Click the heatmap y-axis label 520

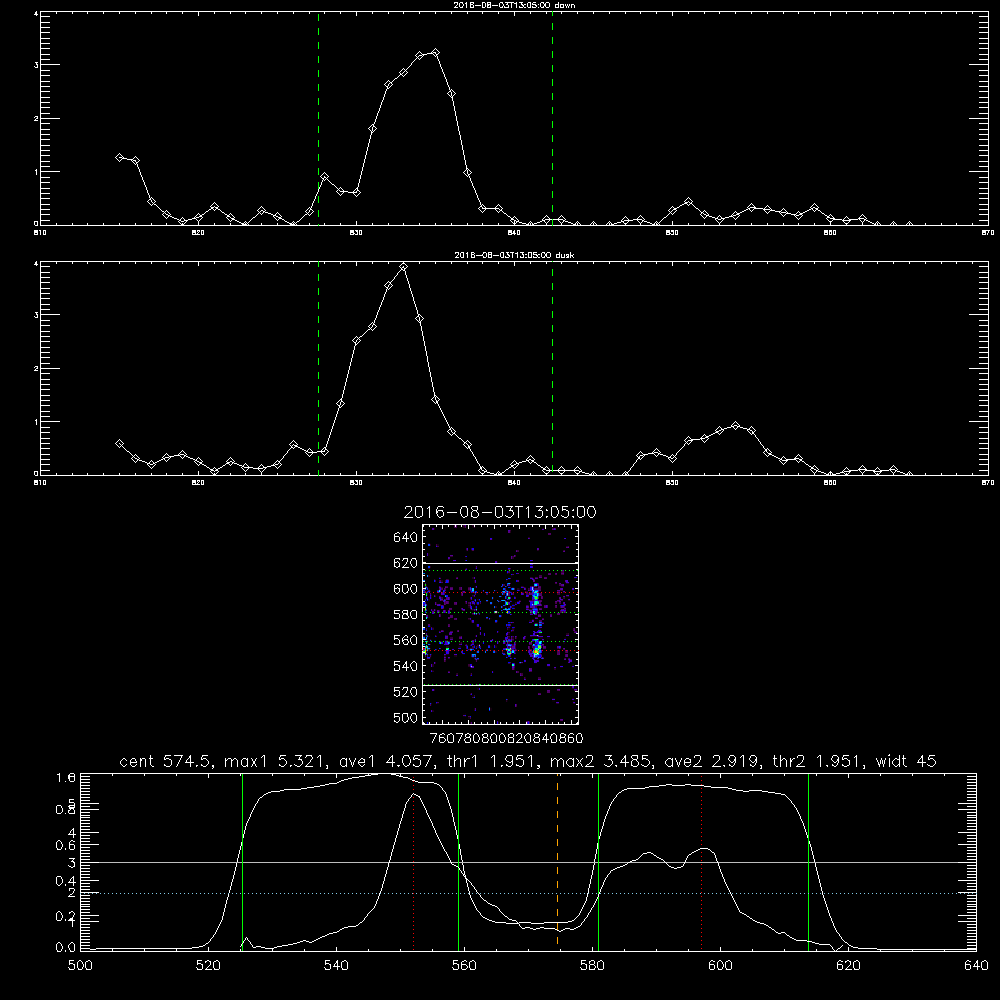point(406,692)
